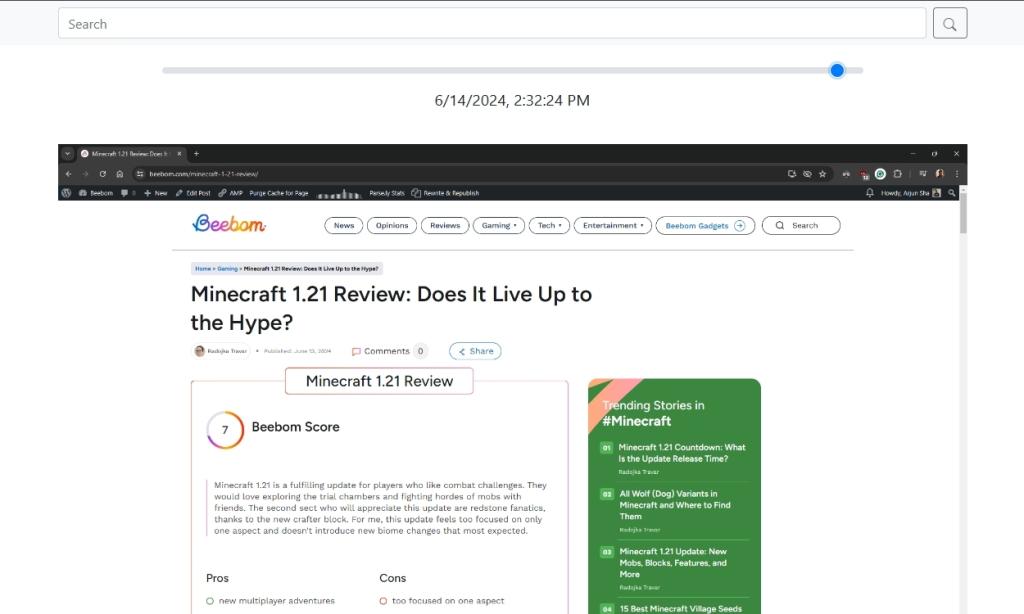
Task: Open a new browser tab with plus icon
Action: 196,154
